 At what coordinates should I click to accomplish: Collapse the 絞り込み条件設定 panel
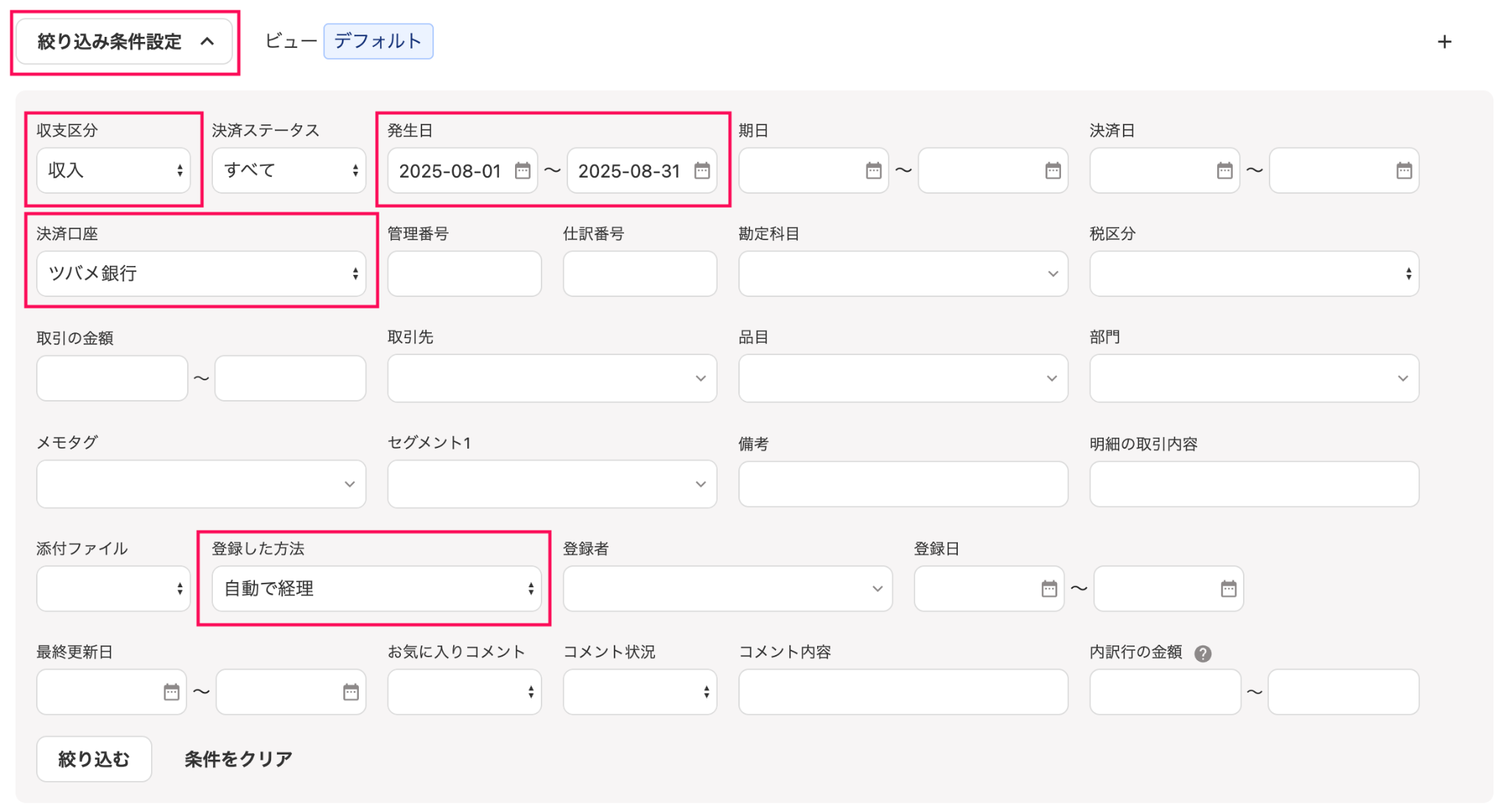tap(125, 42)
